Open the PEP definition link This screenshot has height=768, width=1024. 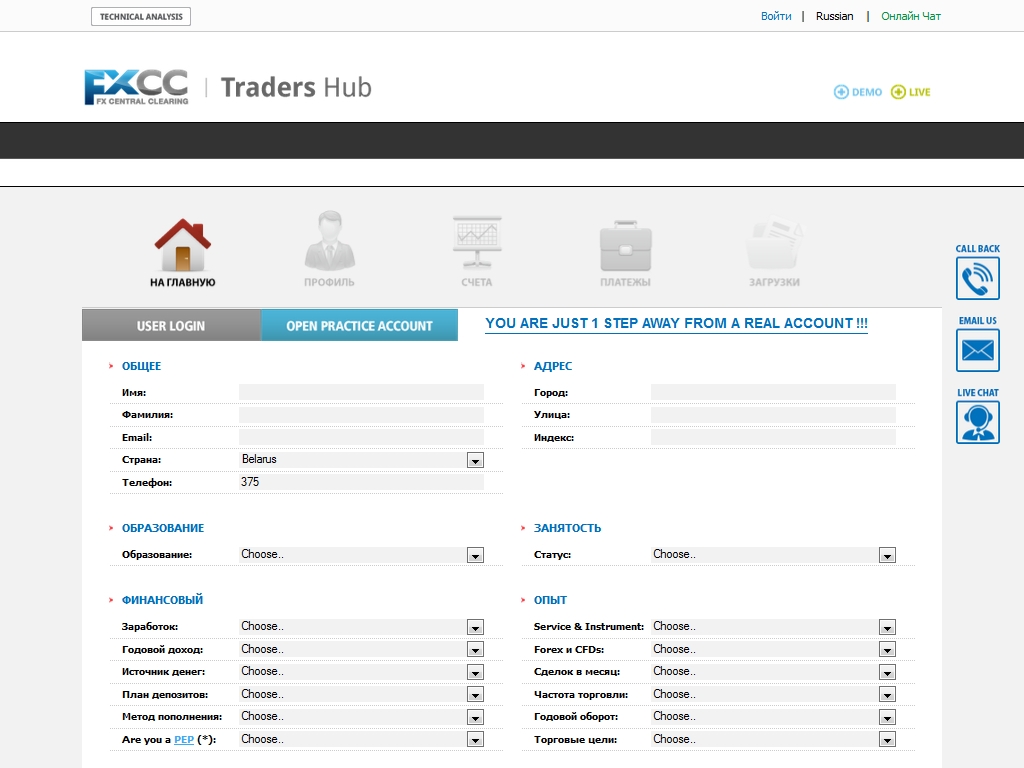184,740
